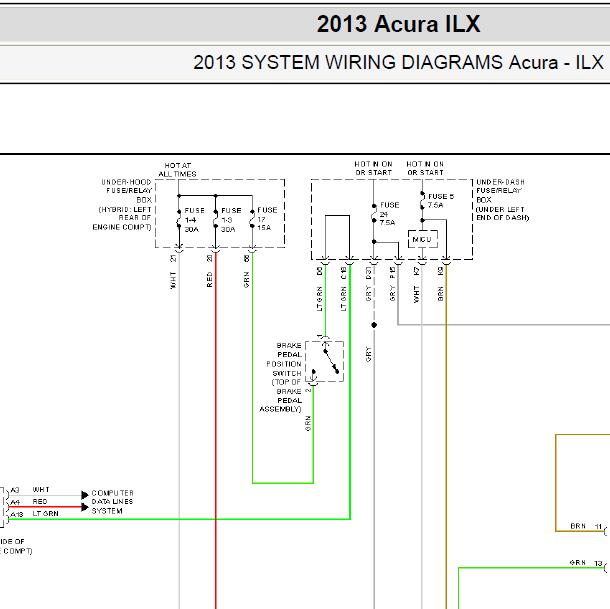This screenshot has width=610, height=609.
Task: Click the "A18 LT GRN" pin label
Action: point(34,514)
